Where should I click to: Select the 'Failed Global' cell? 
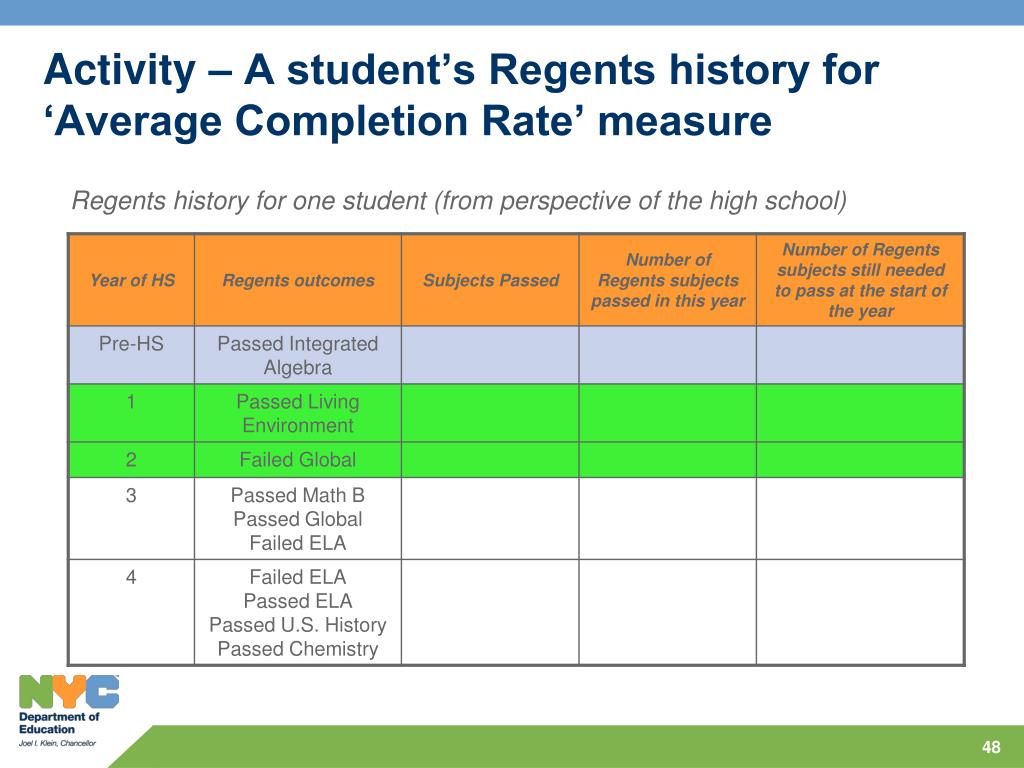[x=298, y=460]
